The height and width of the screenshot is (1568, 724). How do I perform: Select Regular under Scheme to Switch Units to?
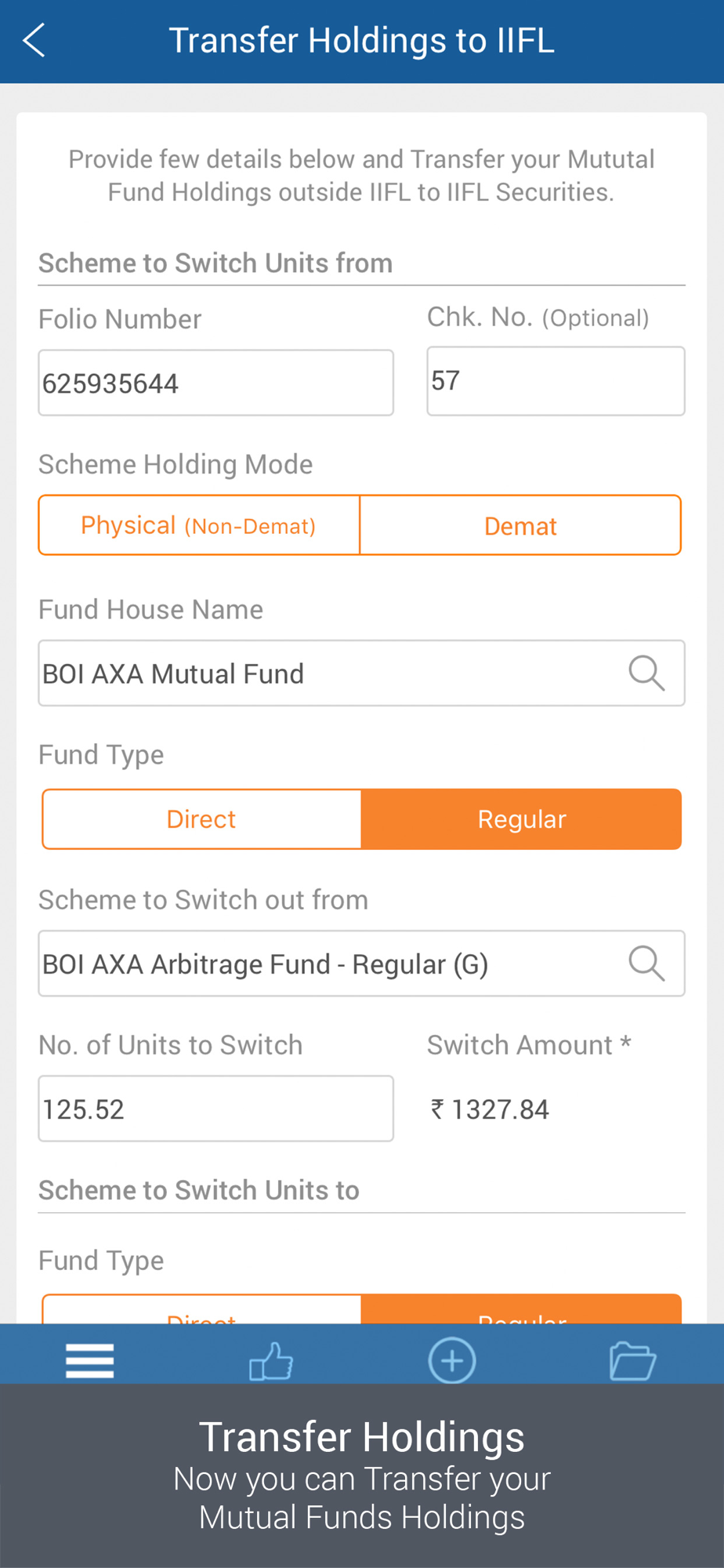coord(522,1309)
